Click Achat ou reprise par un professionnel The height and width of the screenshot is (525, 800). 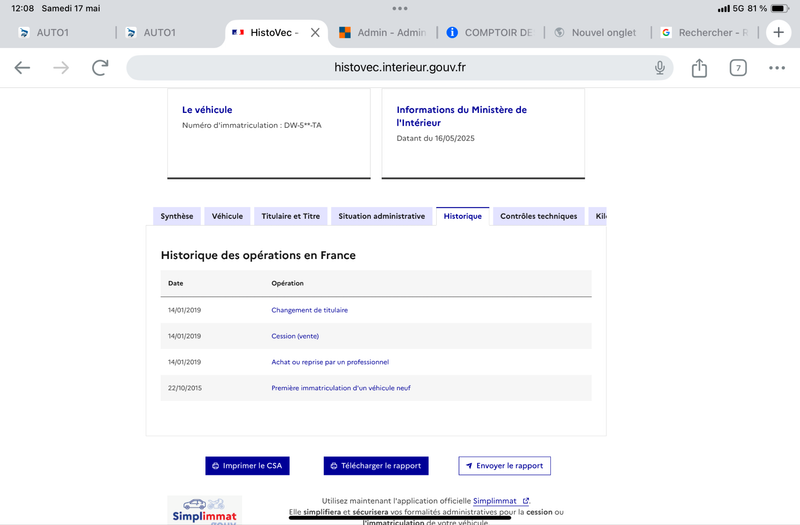tap(330, 362)
